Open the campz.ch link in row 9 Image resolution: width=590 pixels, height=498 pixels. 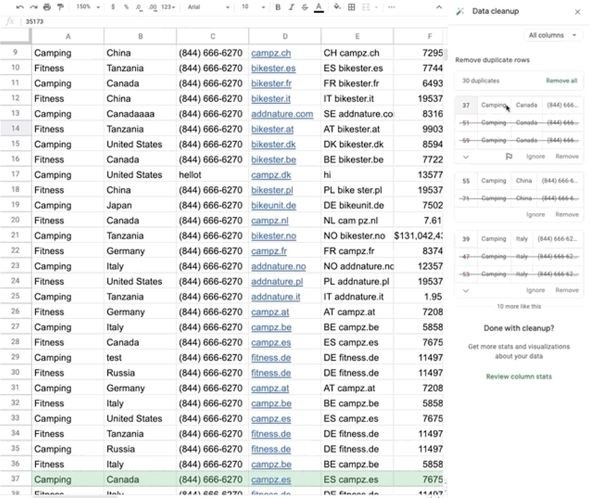271,53
